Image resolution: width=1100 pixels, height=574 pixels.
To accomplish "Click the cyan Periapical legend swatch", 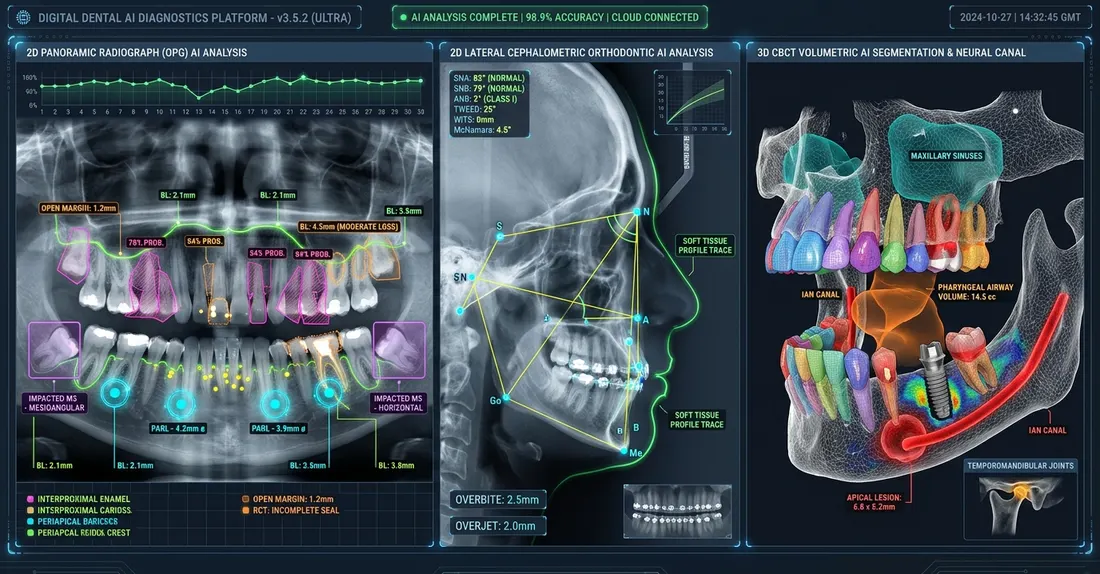I will pos(30,521).
